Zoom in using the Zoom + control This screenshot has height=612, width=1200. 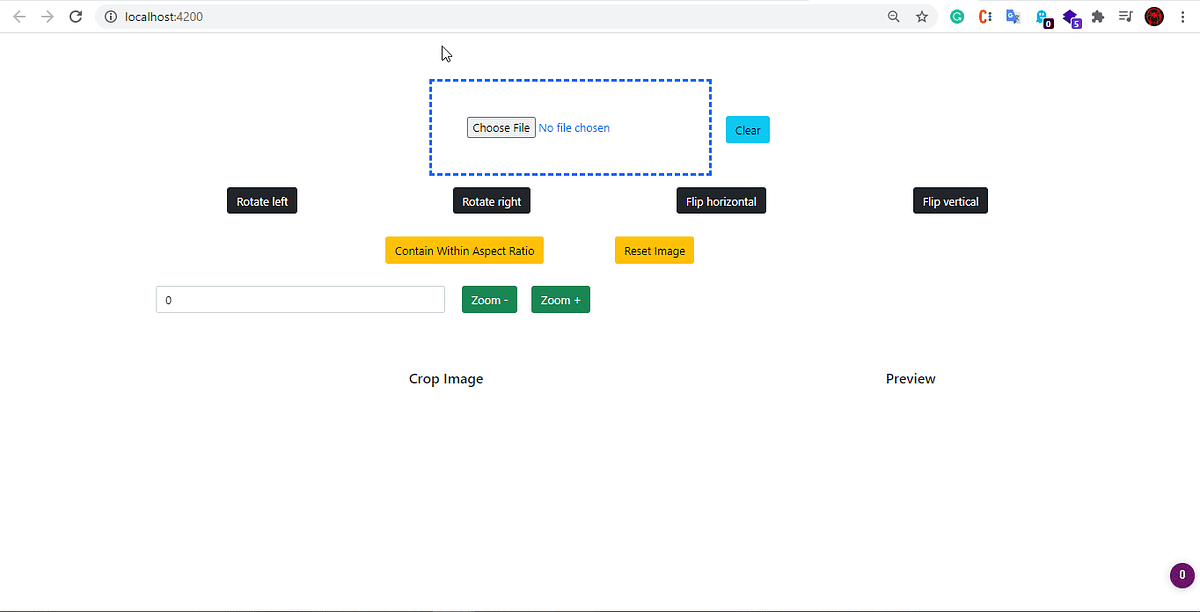tap(560, 299)
